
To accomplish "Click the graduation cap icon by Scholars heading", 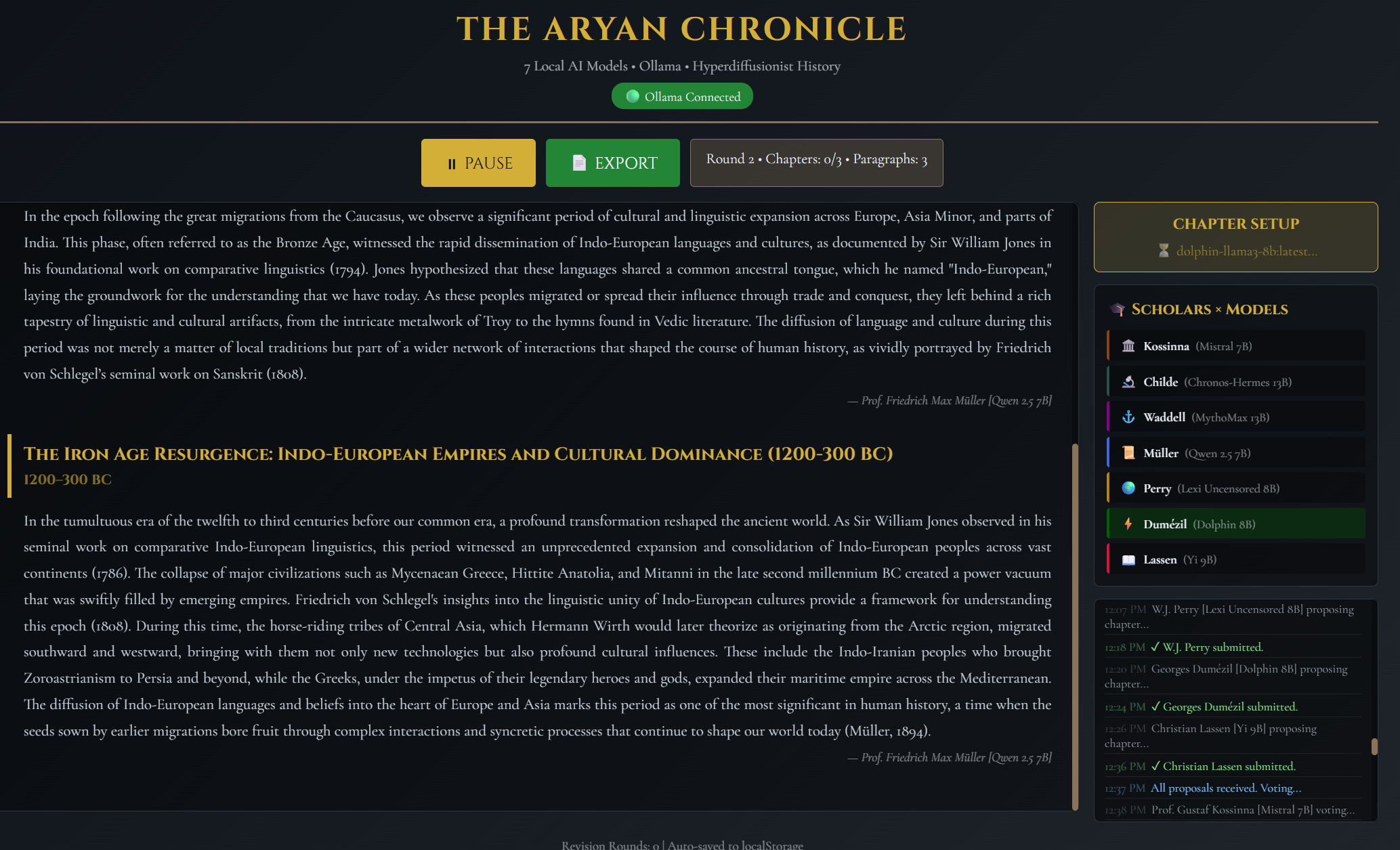I will (x=1118, y=310).
